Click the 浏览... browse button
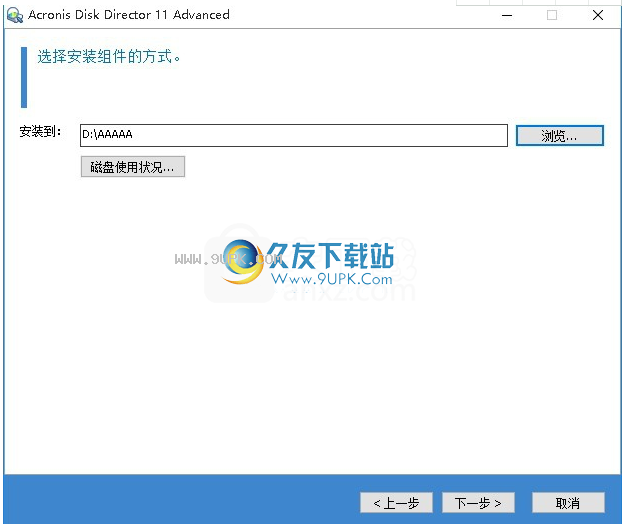Viewport: 622px width, 524px height. (559, 136)
